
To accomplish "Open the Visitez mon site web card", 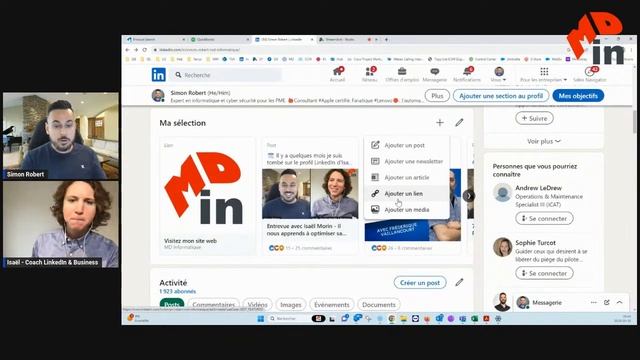I will click(207, 196).
